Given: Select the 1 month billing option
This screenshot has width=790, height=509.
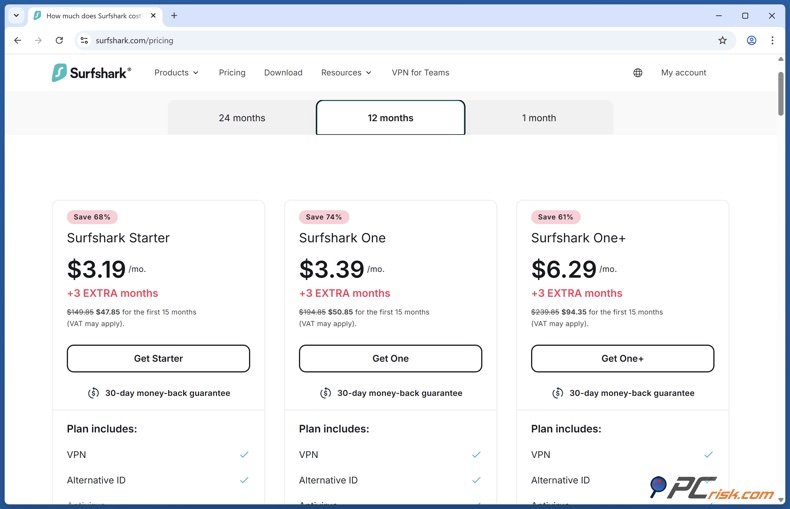Looking at the screenshot, I should 538,118.
